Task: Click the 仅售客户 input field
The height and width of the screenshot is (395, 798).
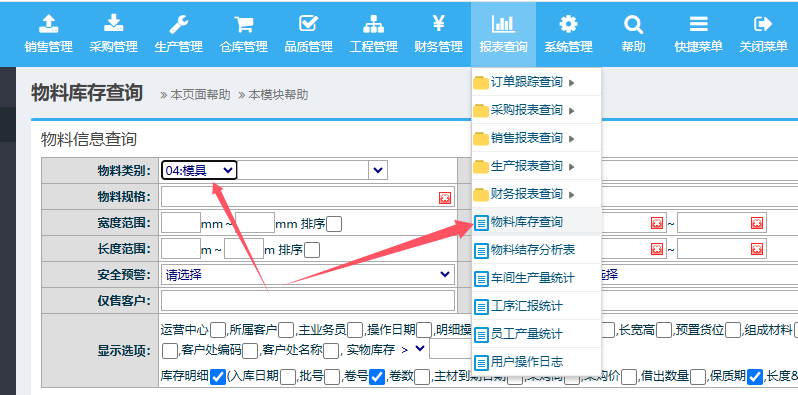Action: coord(307,301)
